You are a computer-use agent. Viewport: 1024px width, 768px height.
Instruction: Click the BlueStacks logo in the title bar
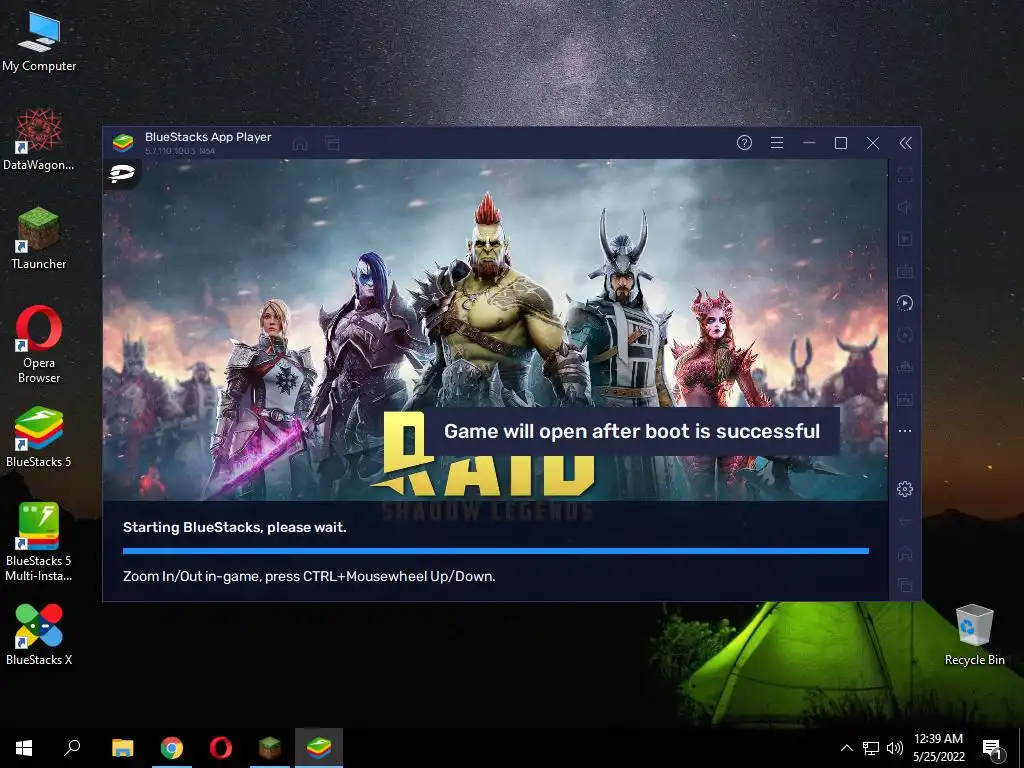point(123,142)
